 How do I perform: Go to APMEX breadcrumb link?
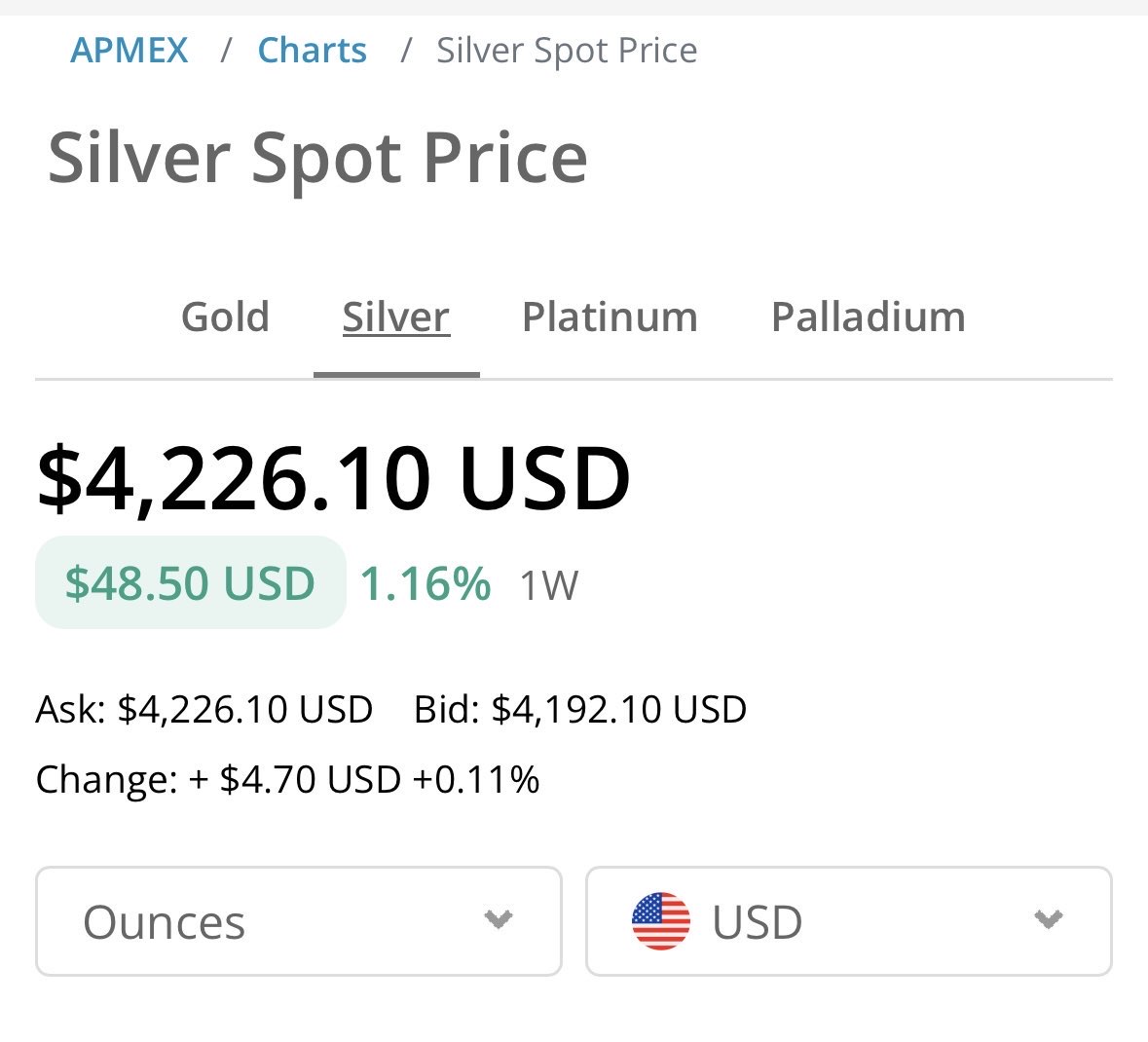point(130,51)
